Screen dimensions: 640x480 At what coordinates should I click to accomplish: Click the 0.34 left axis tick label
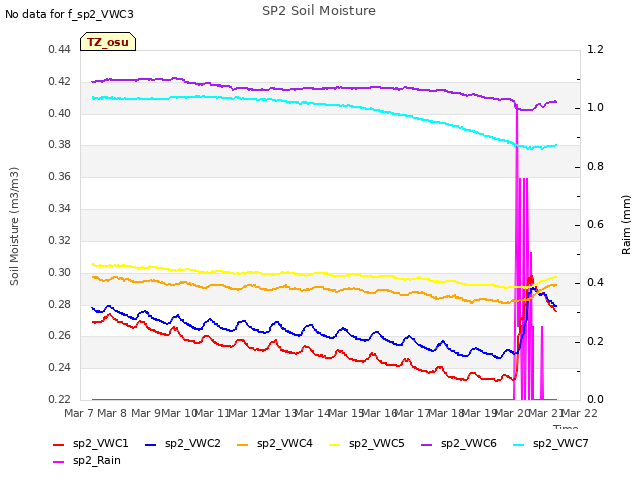click(59, 209)
